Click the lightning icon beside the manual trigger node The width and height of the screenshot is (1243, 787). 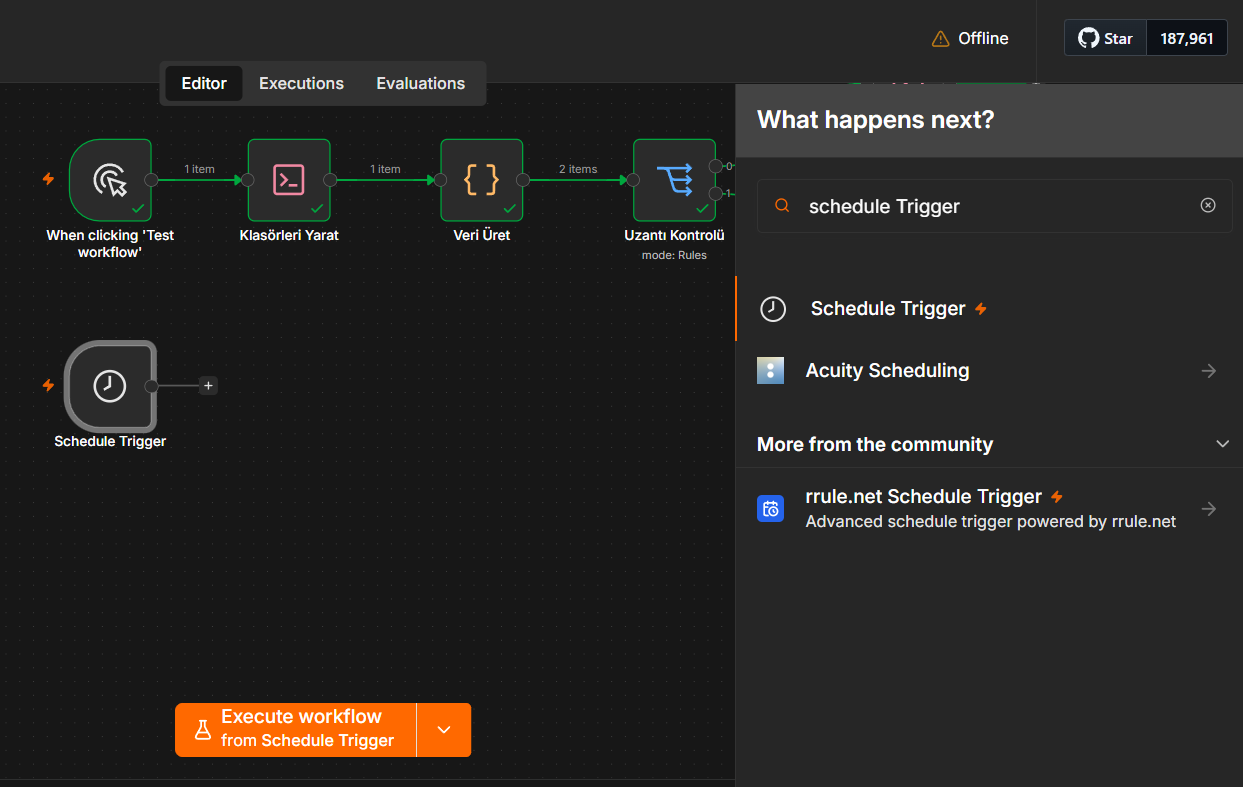48,179
